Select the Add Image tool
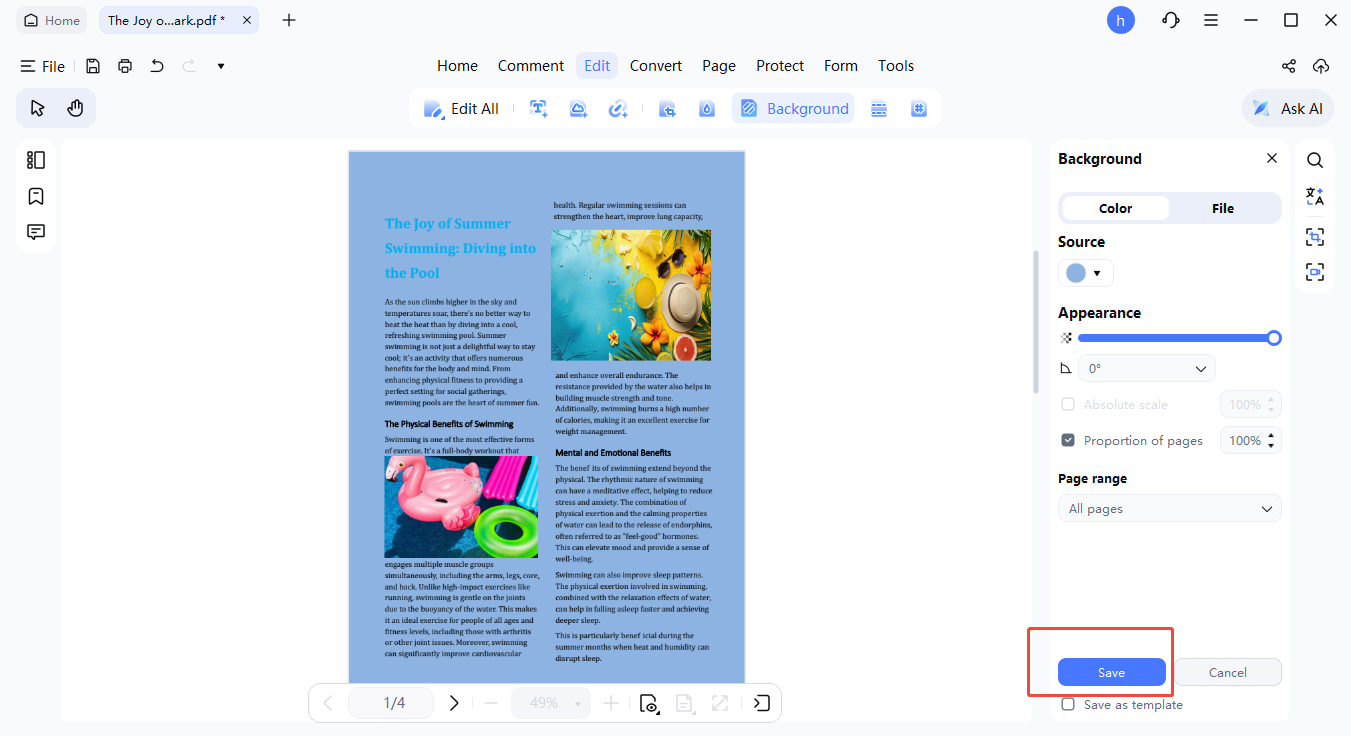Screen dimensions: 1351x736 pyautogui.click(x=578, y=108)
